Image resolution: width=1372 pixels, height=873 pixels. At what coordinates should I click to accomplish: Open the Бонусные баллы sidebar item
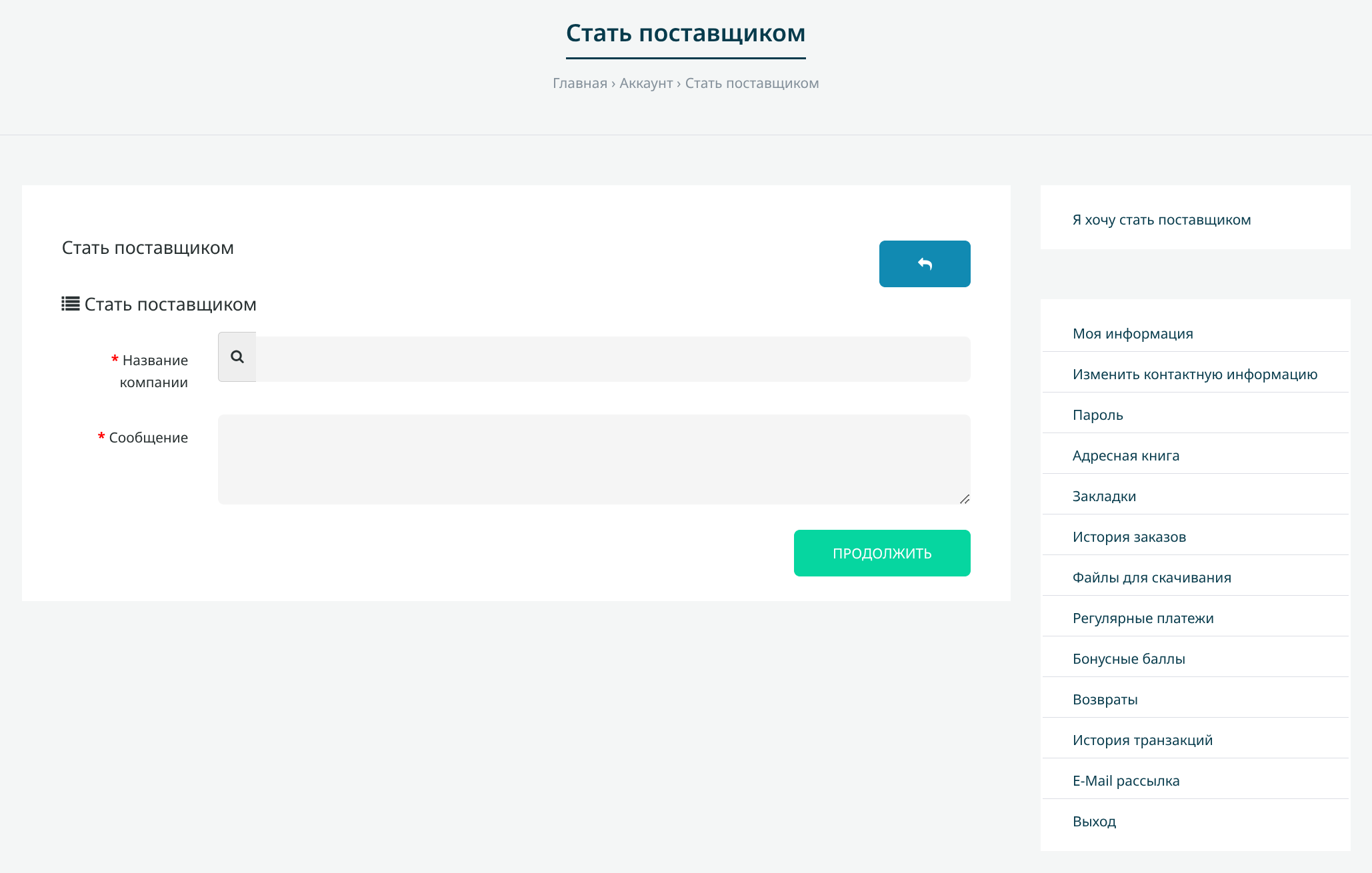(1128, 659)
